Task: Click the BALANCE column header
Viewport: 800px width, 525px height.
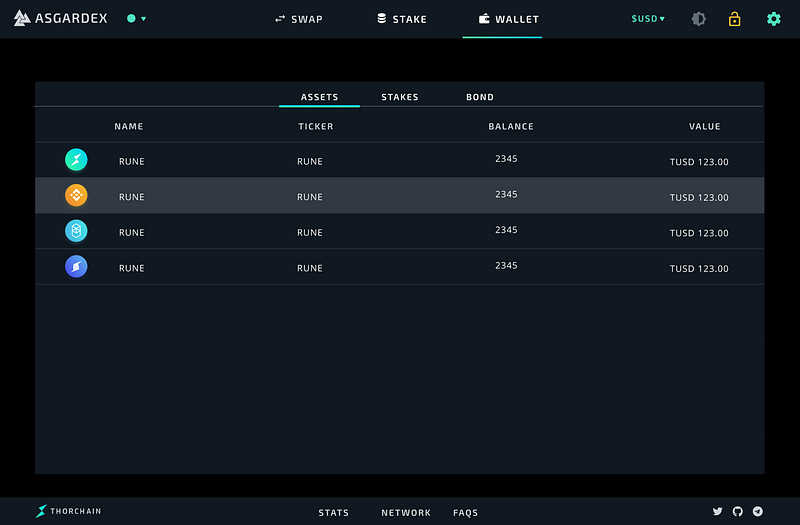Action: point(511,127)
